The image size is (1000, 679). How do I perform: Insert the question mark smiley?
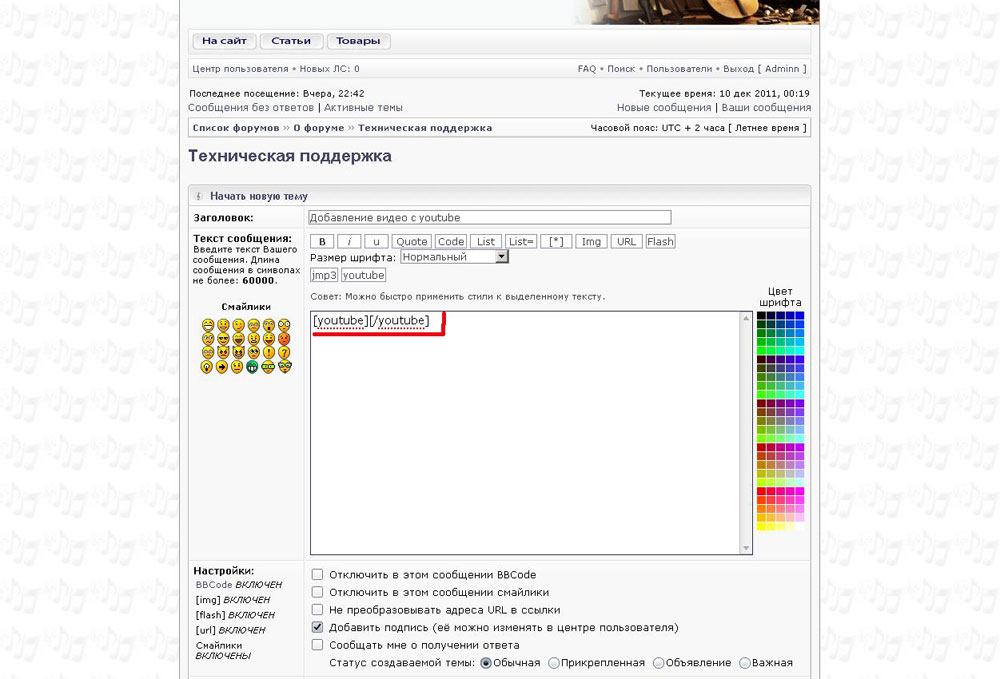click(x=284, y=353)
